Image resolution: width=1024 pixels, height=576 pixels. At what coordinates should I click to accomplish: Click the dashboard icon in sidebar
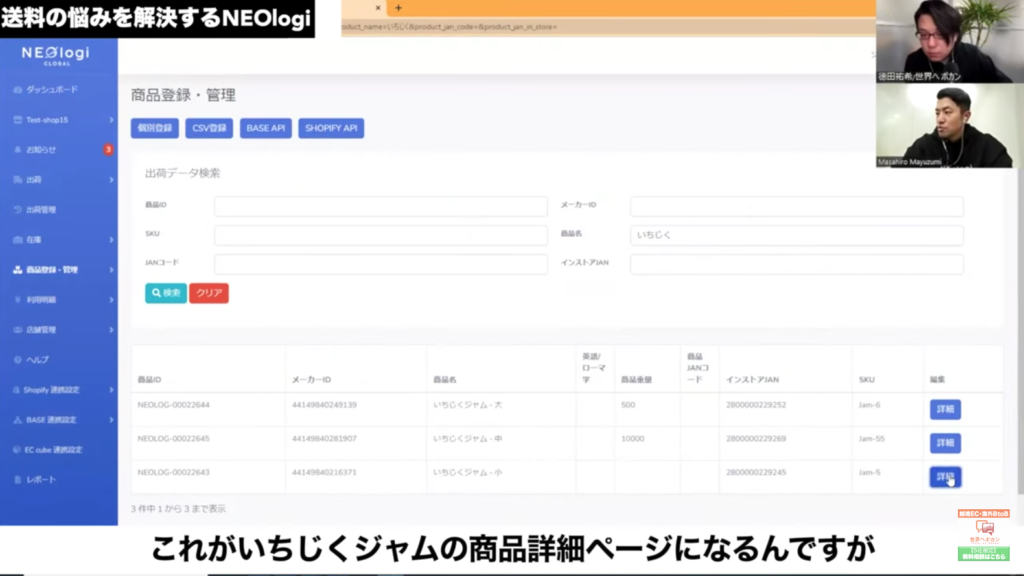(x=18, y=89)
